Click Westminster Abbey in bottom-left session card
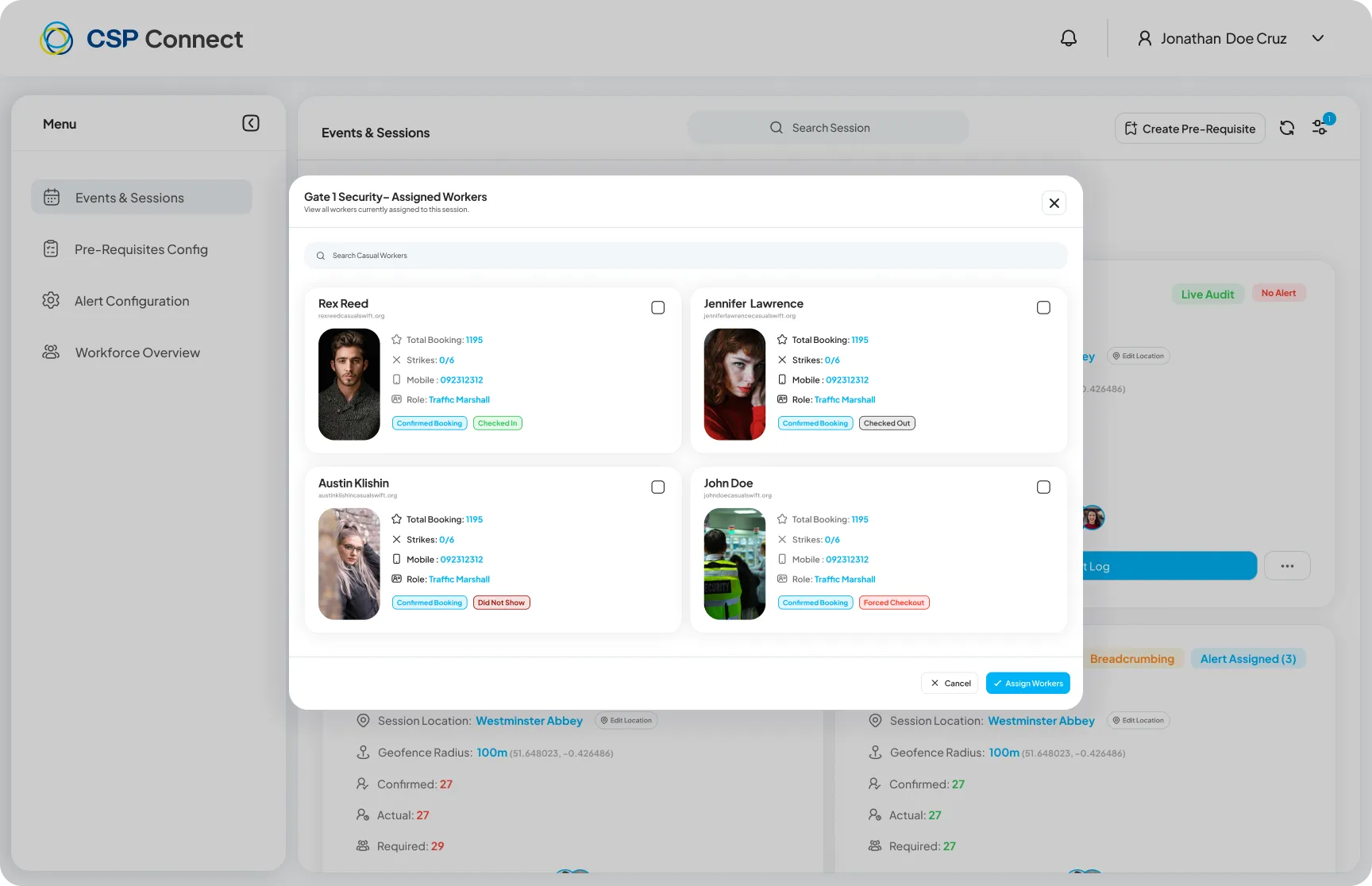 click(529, 721)
